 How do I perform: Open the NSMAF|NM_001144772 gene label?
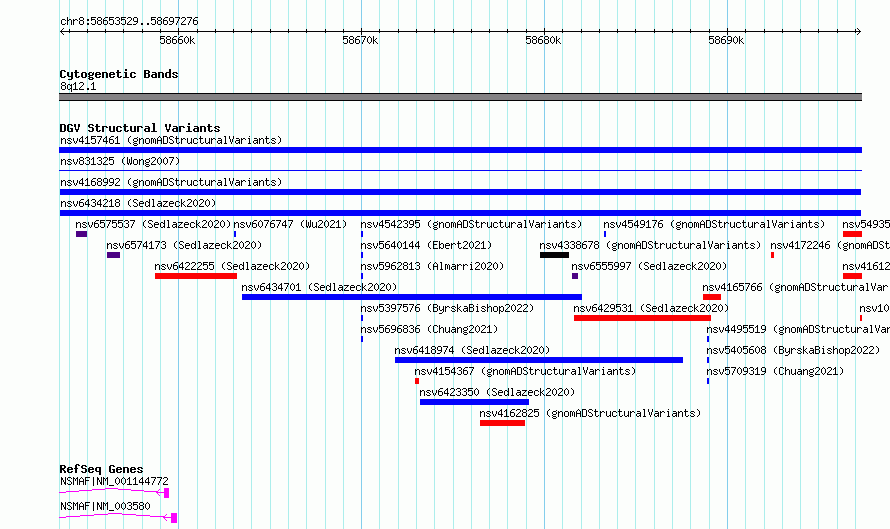114,481
